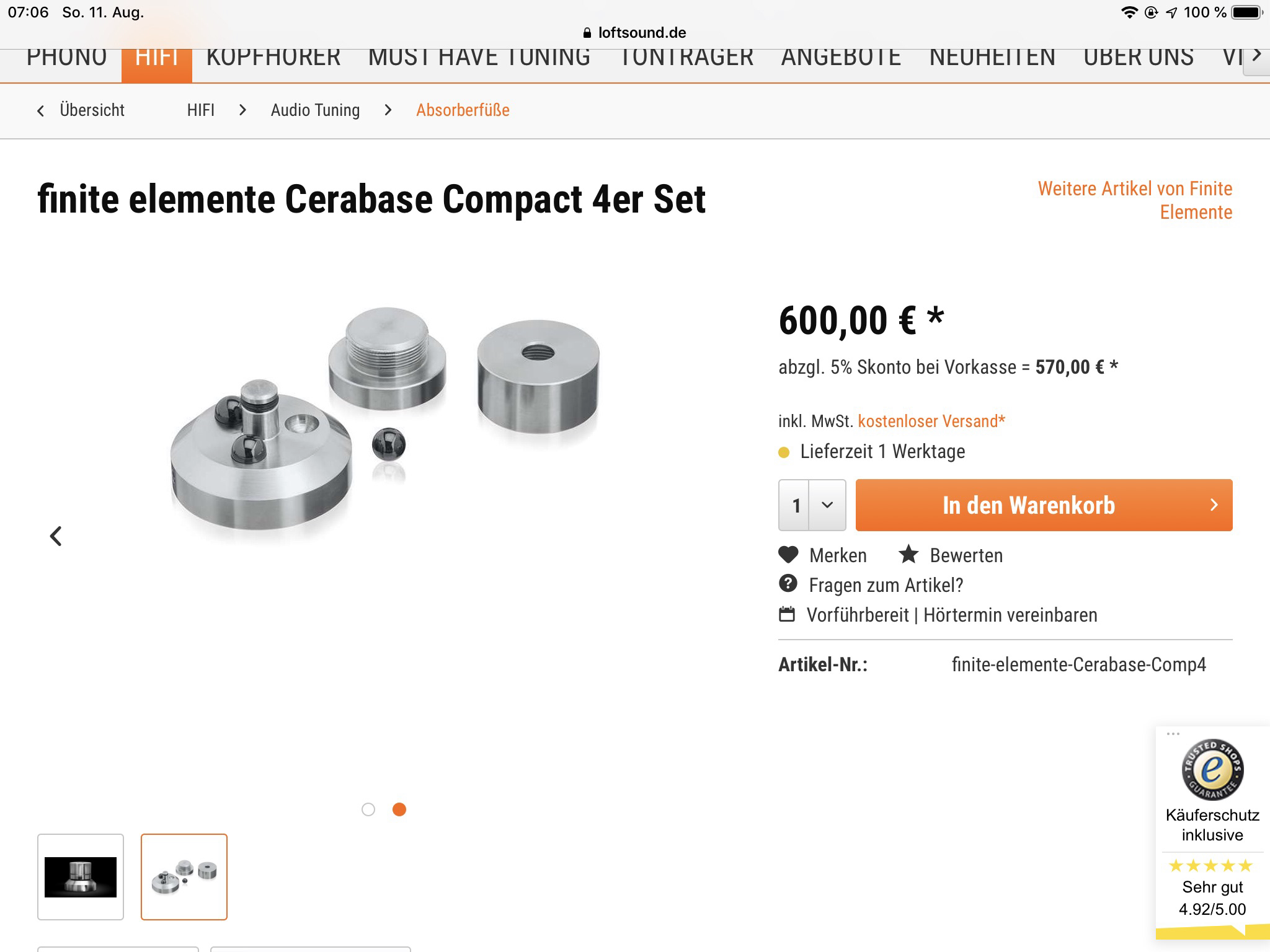Image resolution: width=1270 pixels, height=952 pixels.
Task: Click the previous image arrow on the gallery
Action: (56, 536)
